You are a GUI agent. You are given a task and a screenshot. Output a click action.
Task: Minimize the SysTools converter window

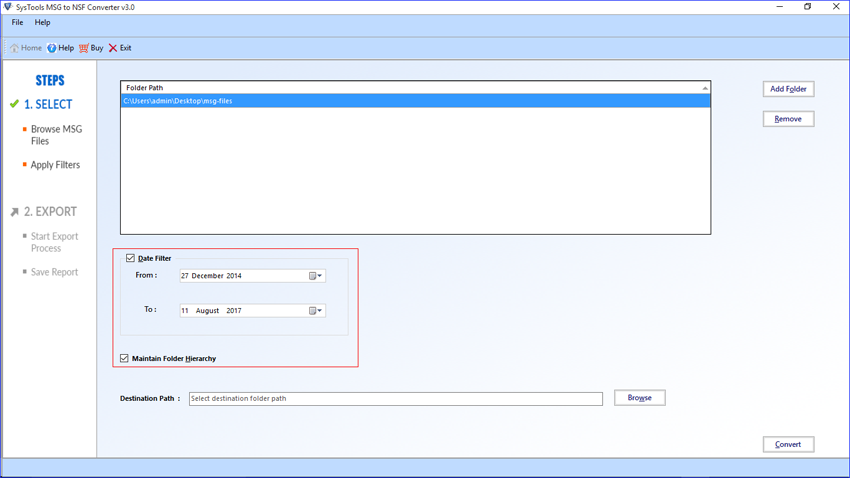pyautogui.click(x=780, y=7)
